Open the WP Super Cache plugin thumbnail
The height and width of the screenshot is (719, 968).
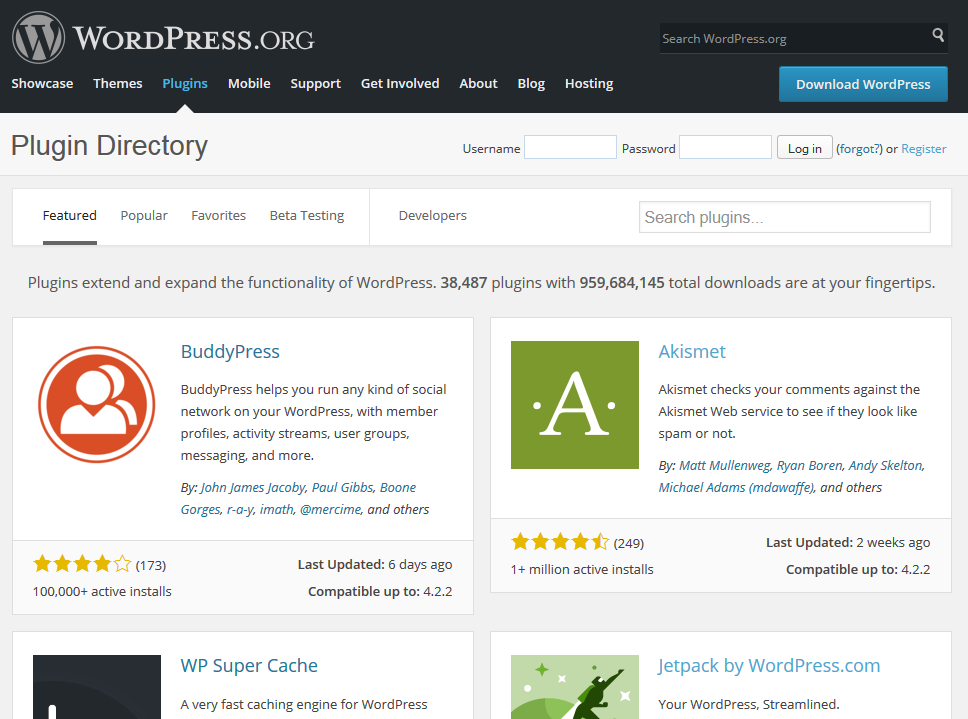(97, 687)
